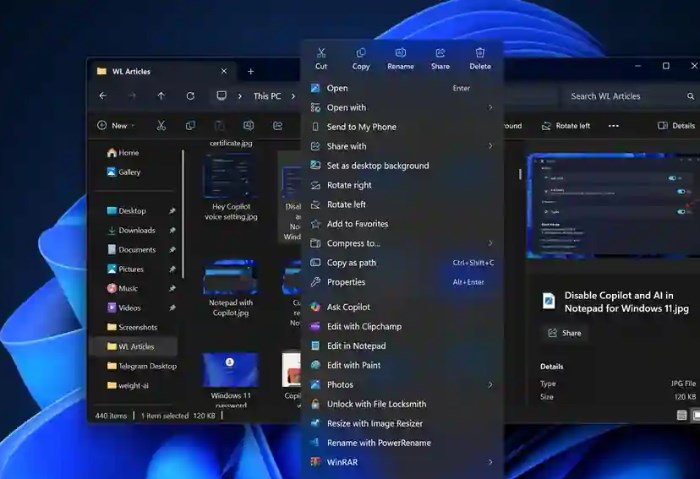
Task: Select Set as desktop background
Action: pyautogui.click(x=377, y=166)
